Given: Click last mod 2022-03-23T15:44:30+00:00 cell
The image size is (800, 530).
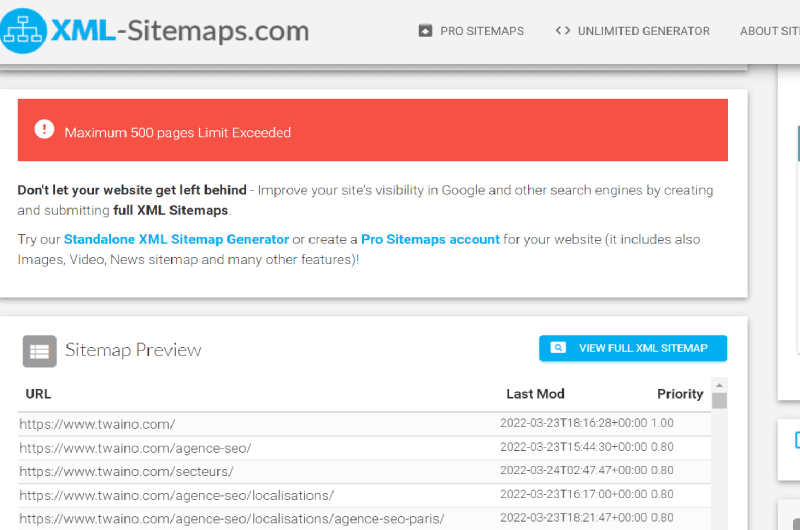Looking at the screenshot, I should tap(573, 447).
